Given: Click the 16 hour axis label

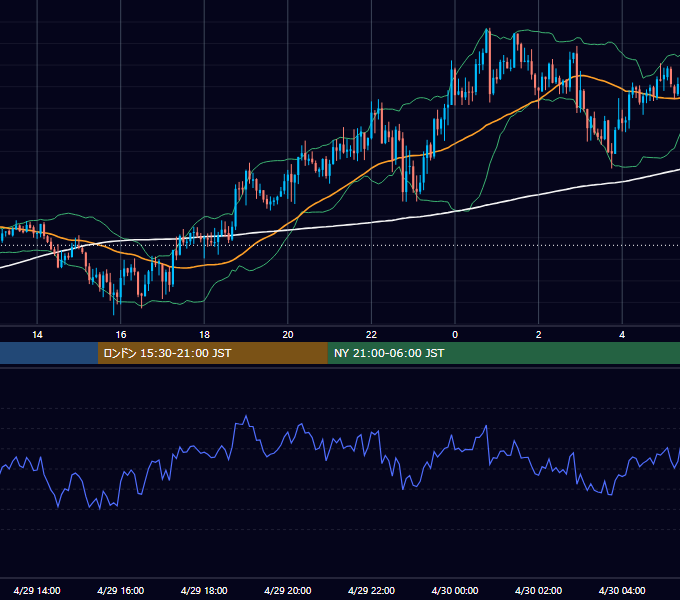Looking at the screenshot, I should (x=121, y=335).
